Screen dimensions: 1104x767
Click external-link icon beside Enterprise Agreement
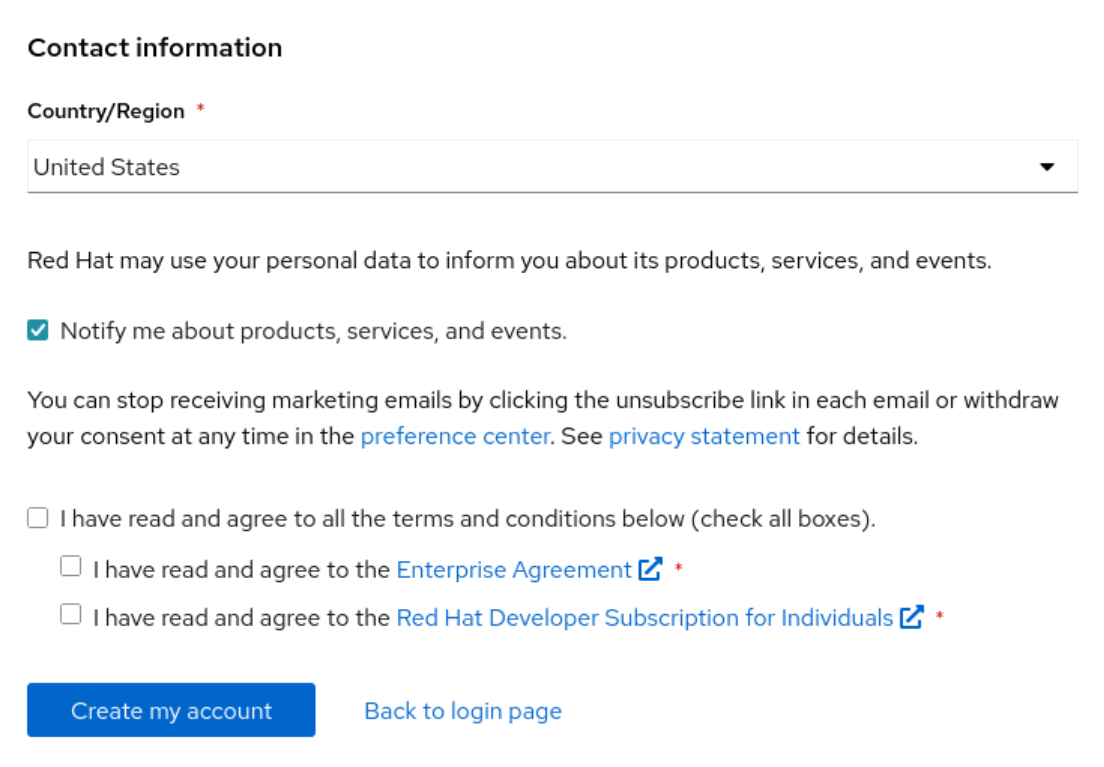[651, 570]
